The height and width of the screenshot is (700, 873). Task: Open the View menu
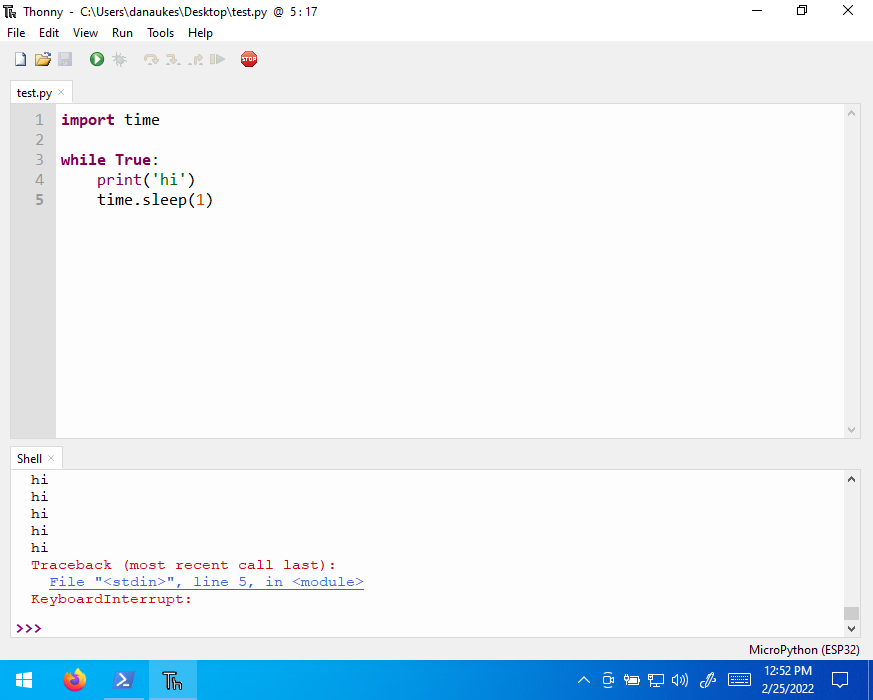[85, 33]
